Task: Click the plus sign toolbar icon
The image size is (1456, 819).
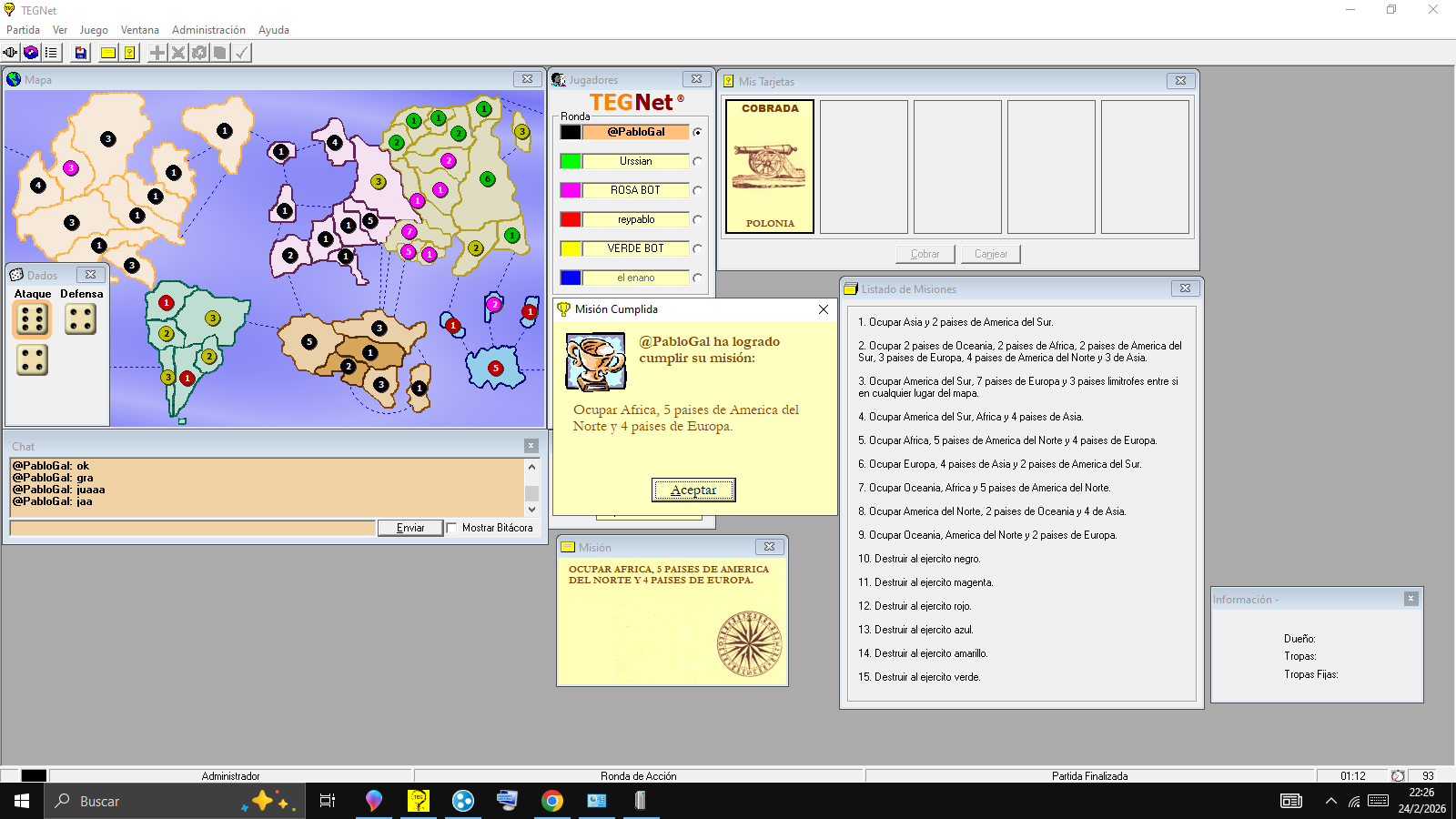Action: (157, 53)
